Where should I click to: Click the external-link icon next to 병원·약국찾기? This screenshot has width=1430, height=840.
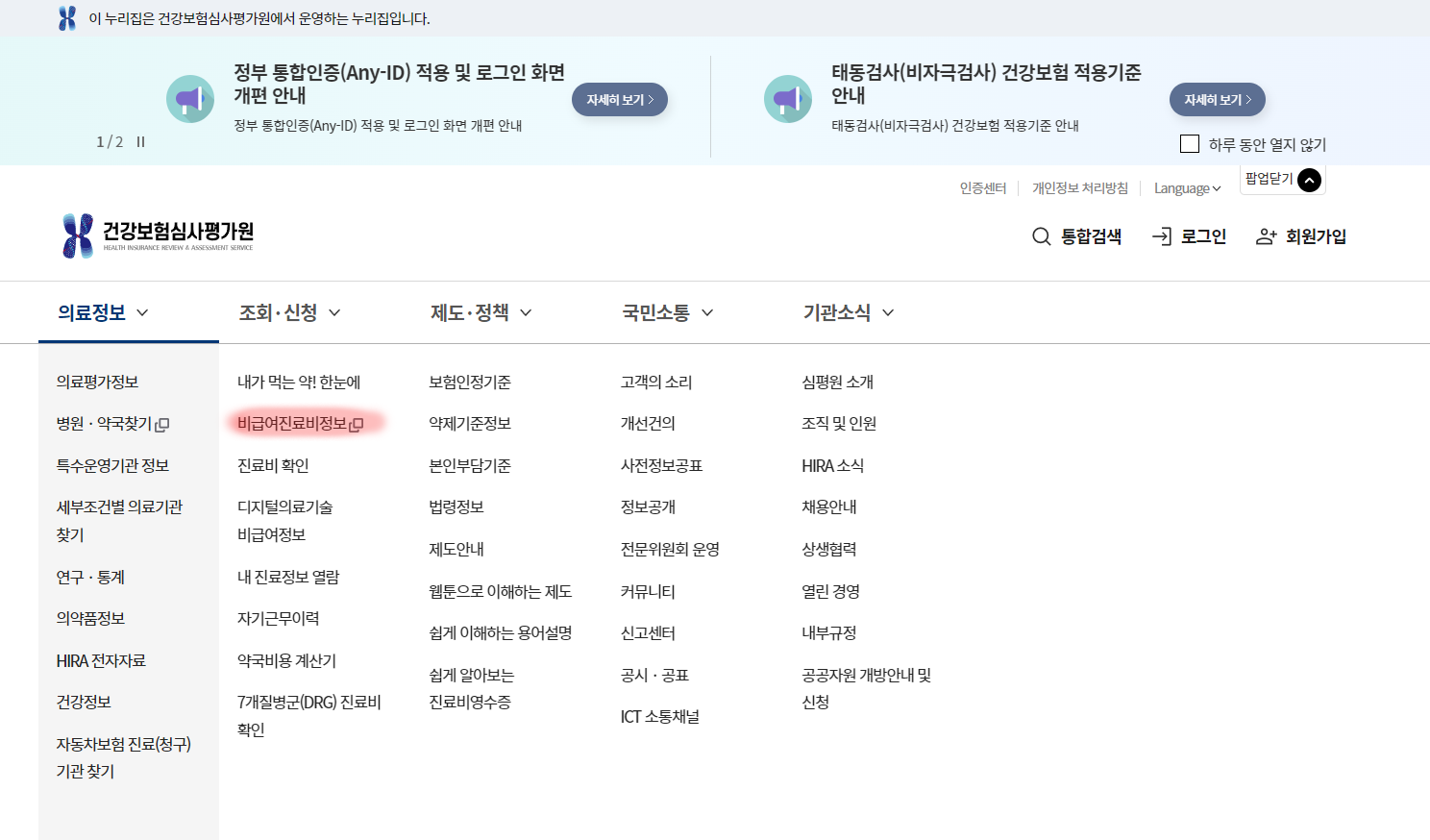(162, 425)
